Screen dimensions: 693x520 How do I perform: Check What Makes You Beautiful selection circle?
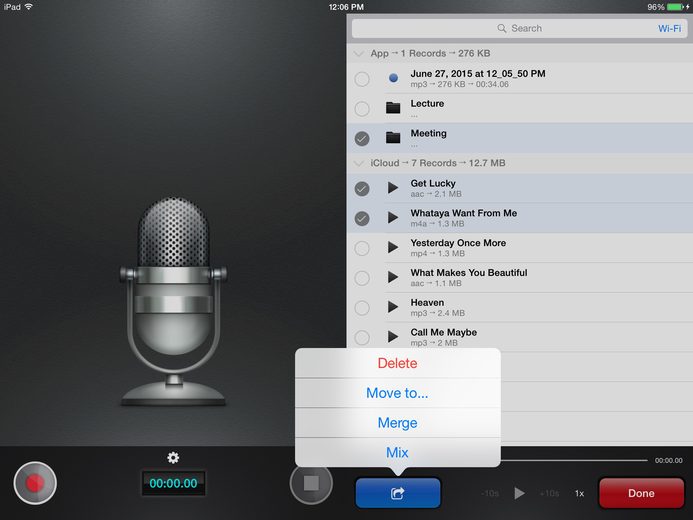tap(362, 278)
